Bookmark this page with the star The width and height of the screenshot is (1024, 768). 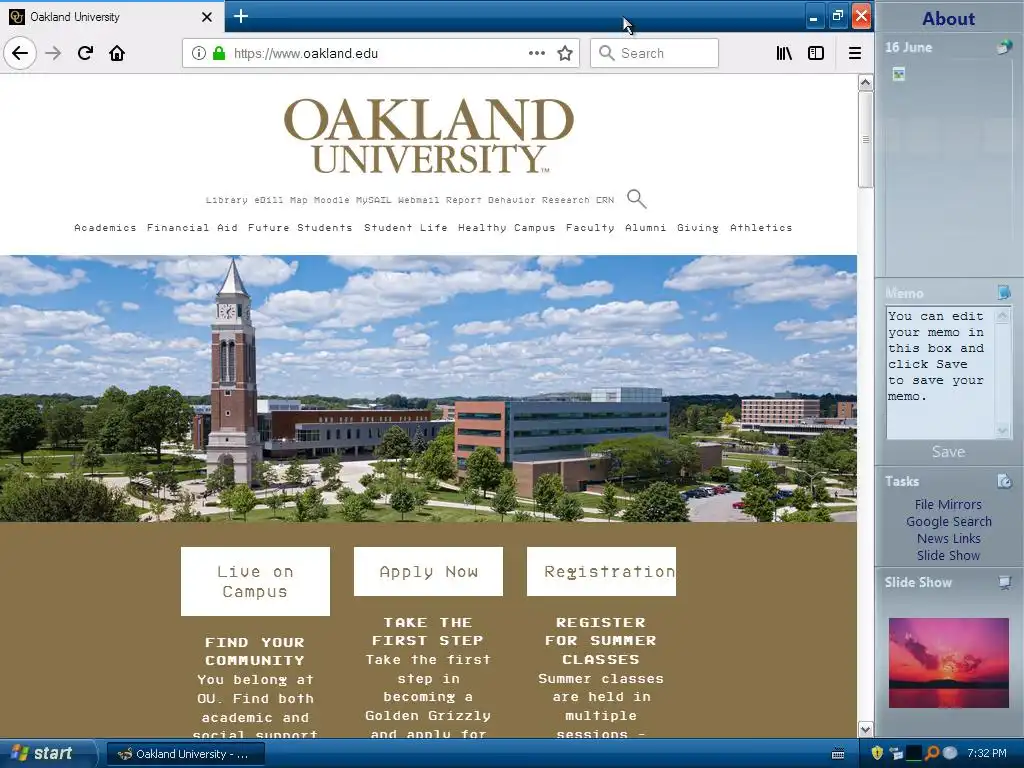(x=565, y=53)
